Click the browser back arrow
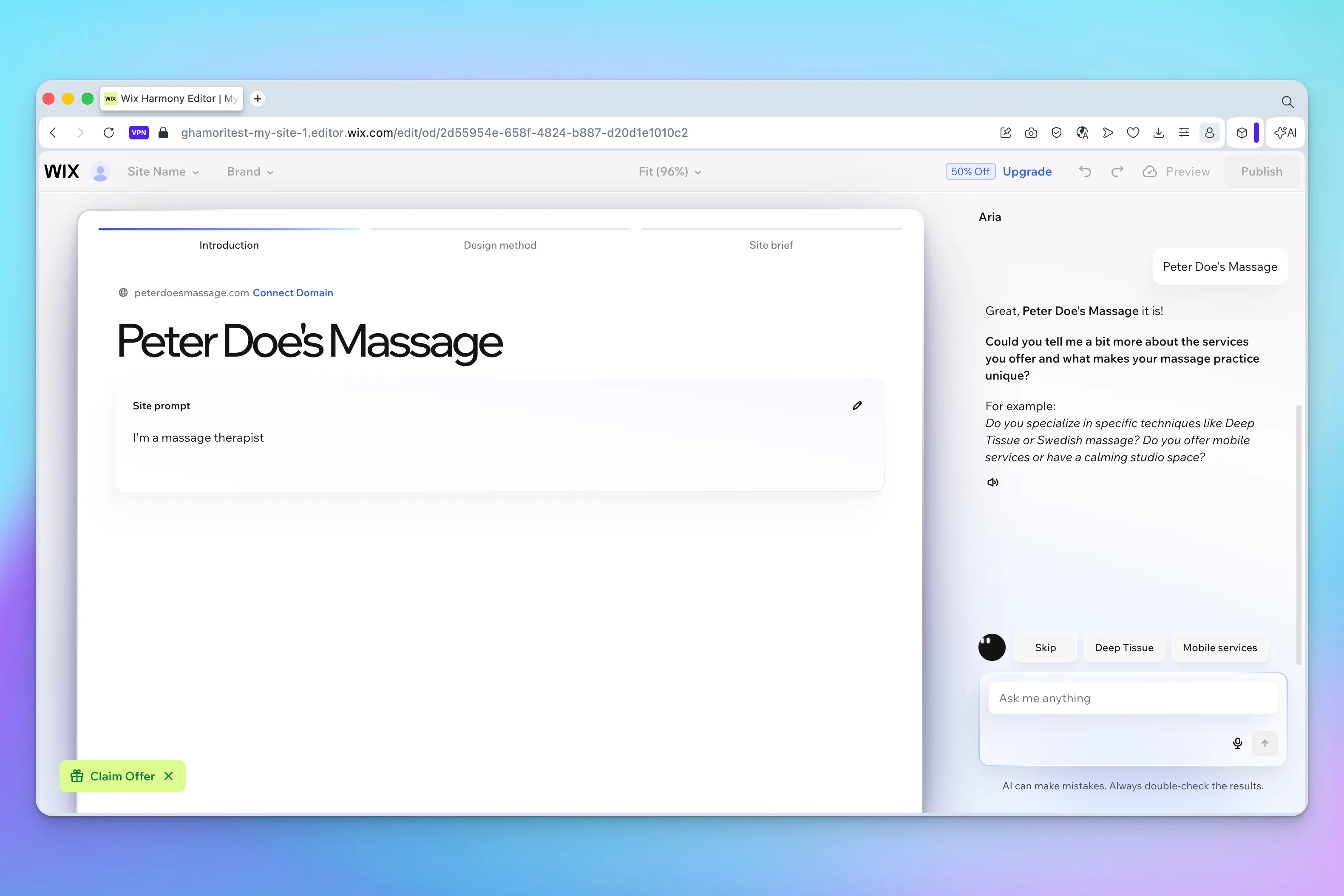The height and width of the screenshot is (896, 1344). 53,133
